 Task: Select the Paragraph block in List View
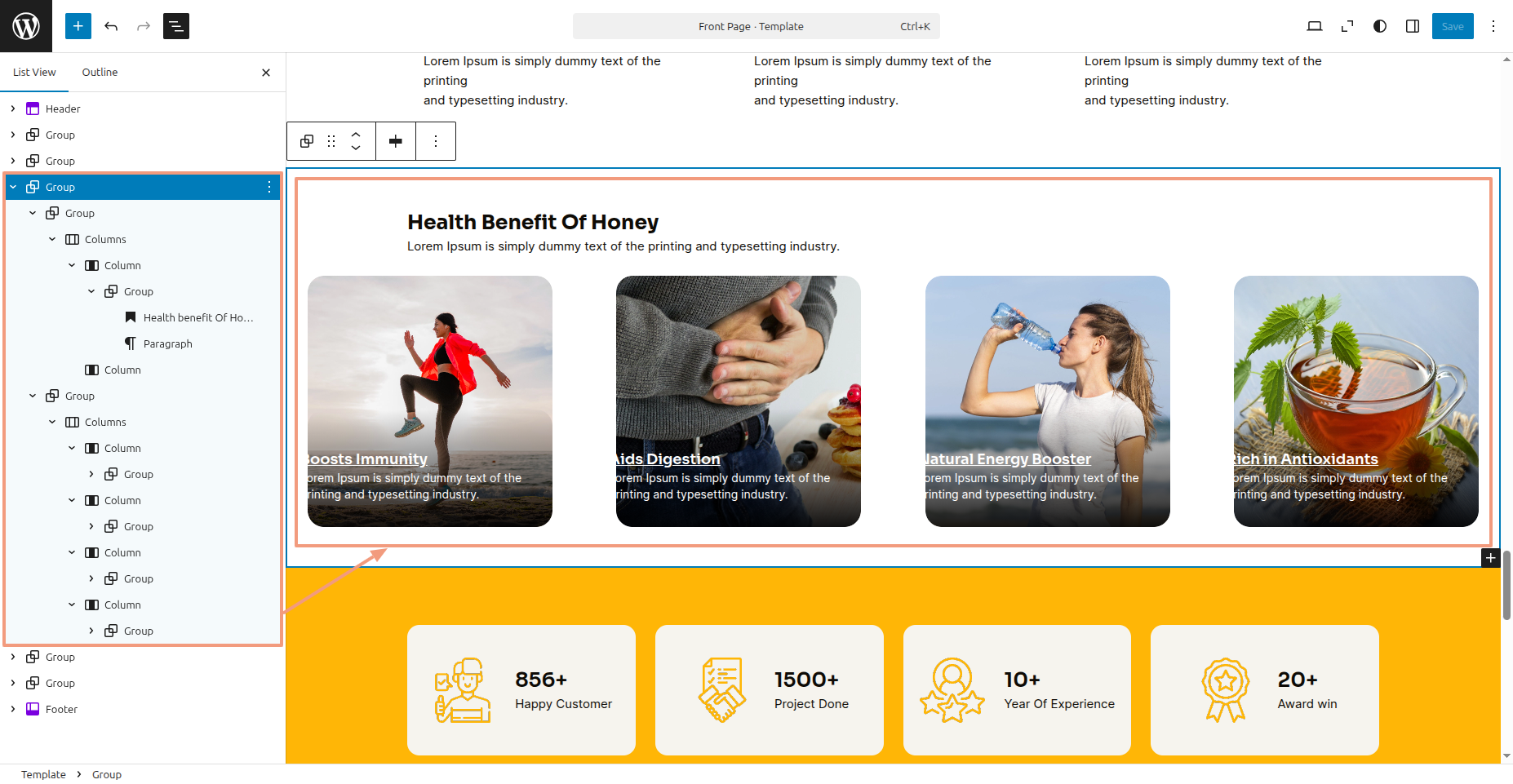[x=167, y=343]
